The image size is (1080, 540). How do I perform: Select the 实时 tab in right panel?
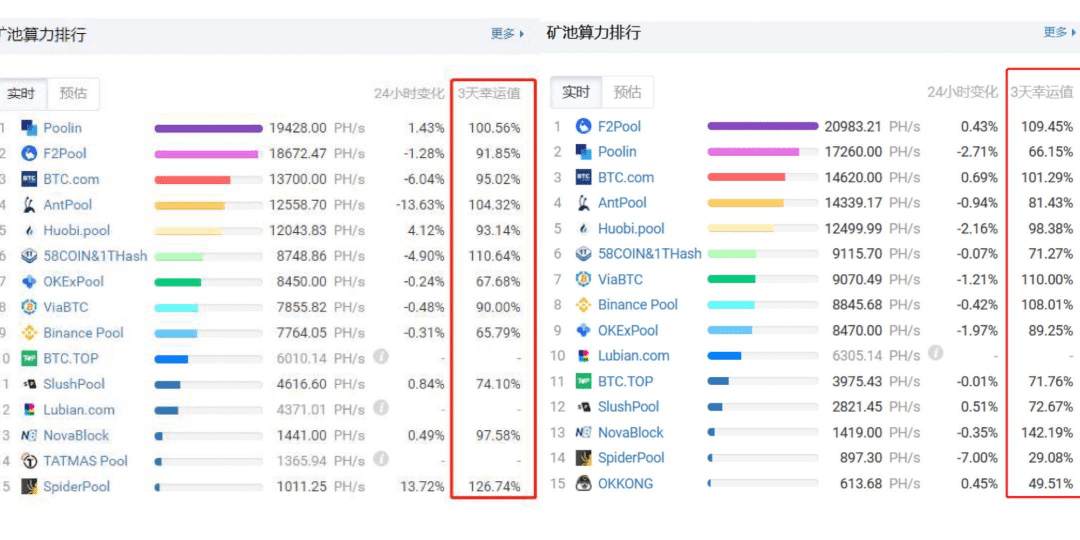pos(576,92)
